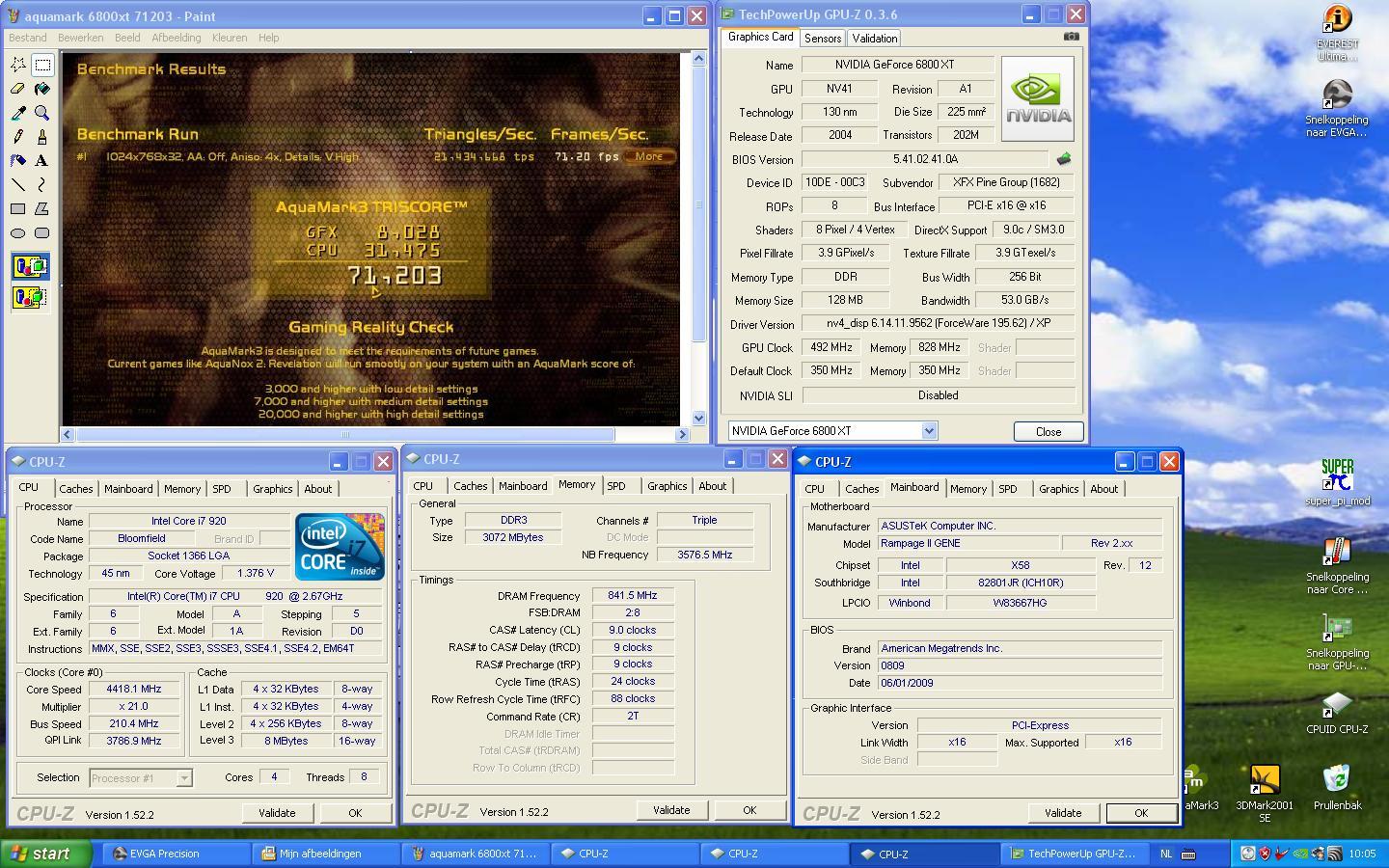Open SPD tab in the CPU-Z Memory window
The height and width of the screenshot is (868, 1389).
[x=616, y=486]
